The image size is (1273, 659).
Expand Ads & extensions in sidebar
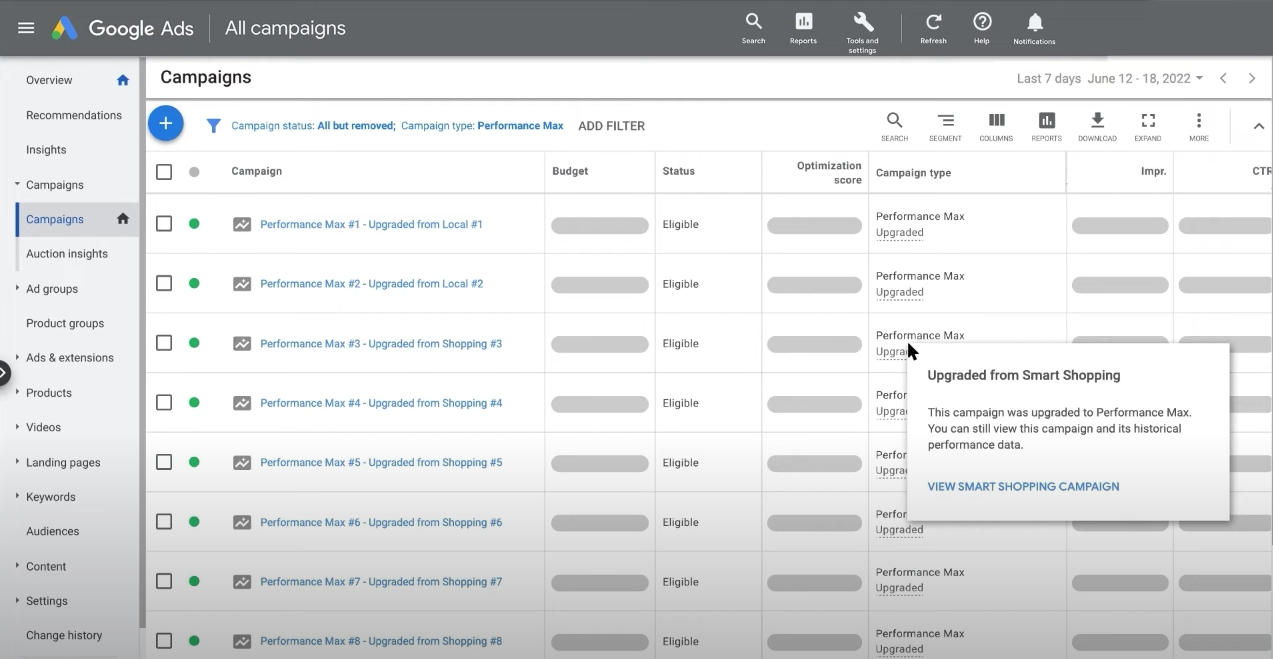coord(17,357)
